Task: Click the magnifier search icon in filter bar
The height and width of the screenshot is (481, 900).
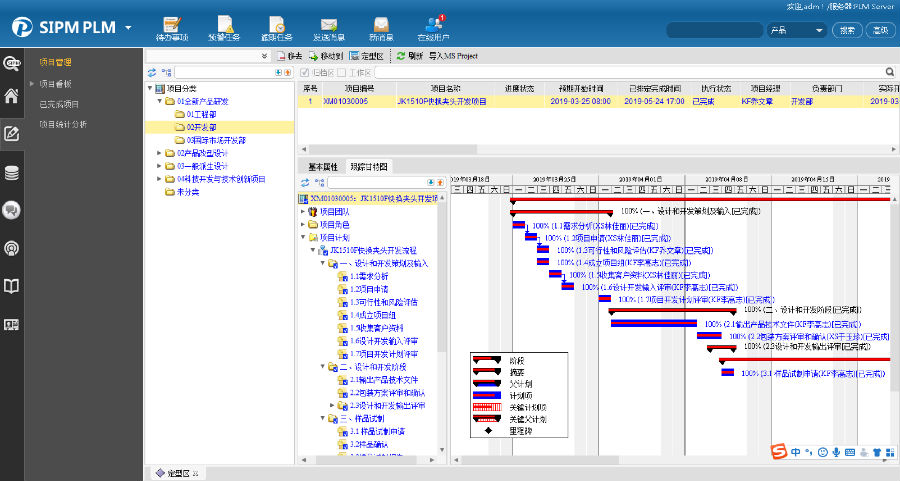Action: pyautogui.click(x=889, y=72)
